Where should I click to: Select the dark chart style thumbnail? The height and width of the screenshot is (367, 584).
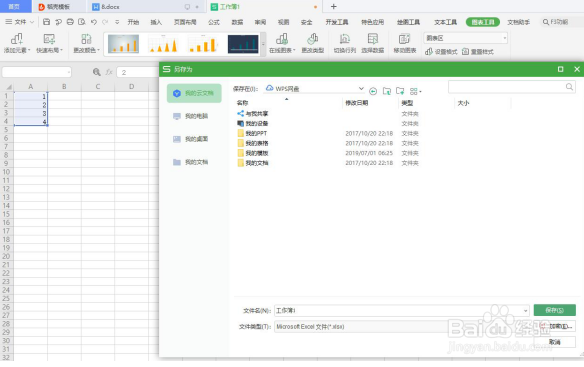tap(243, 44)
